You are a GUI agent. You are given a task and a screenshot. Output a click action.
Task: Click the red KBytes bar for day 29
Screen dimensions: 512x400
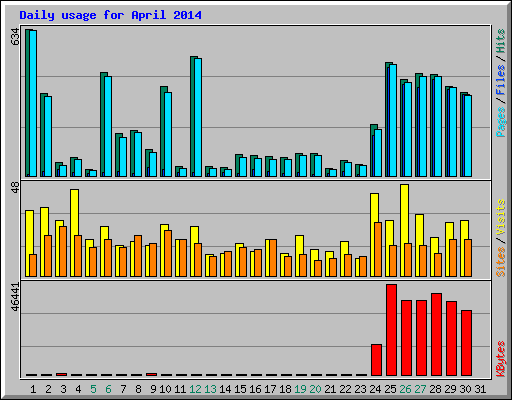[451, 338]
